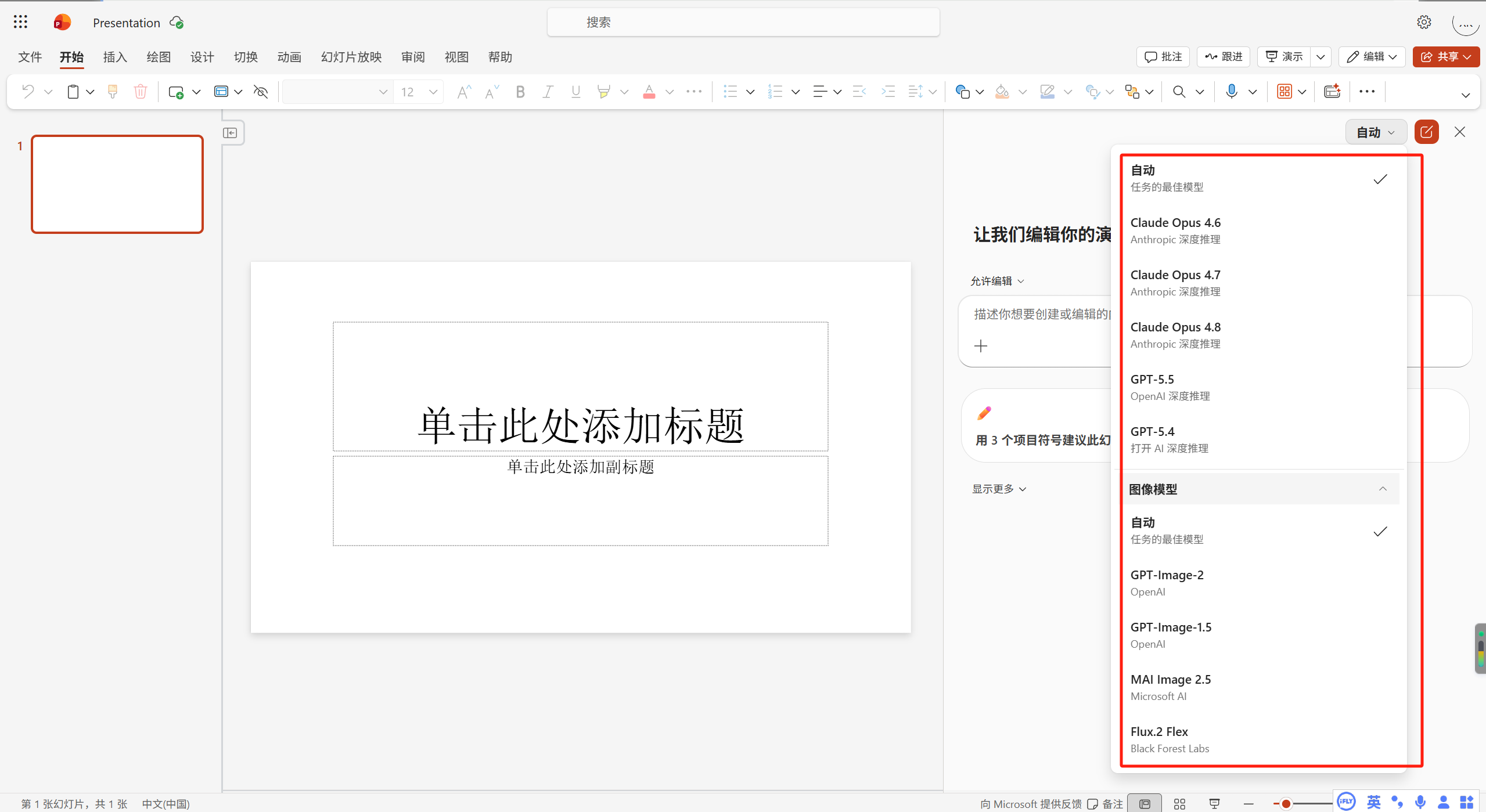Open the arrange objects icon
This screenshot has height=812, width=1486.
tap(1132, 92)
